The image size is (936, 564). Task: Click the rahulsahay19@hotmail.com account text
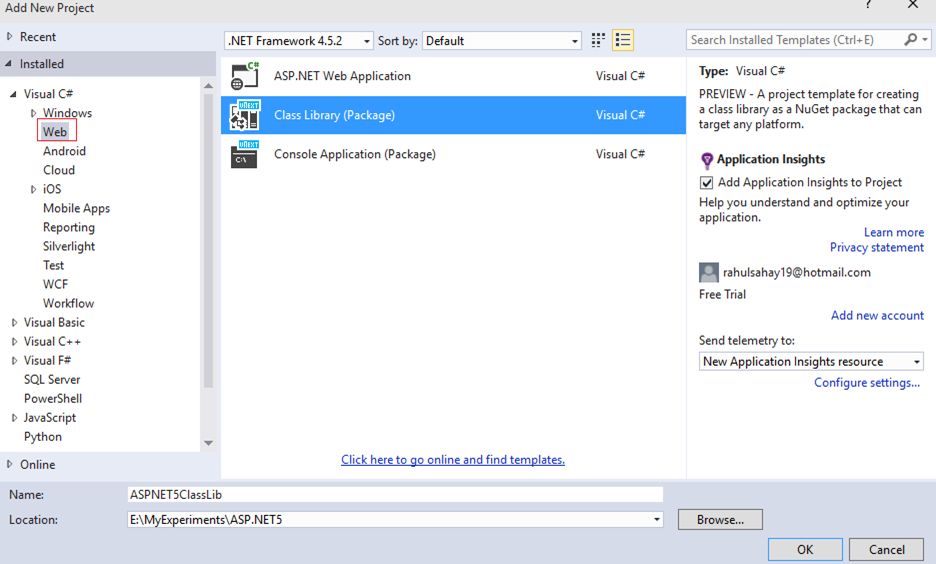point(796,273)
